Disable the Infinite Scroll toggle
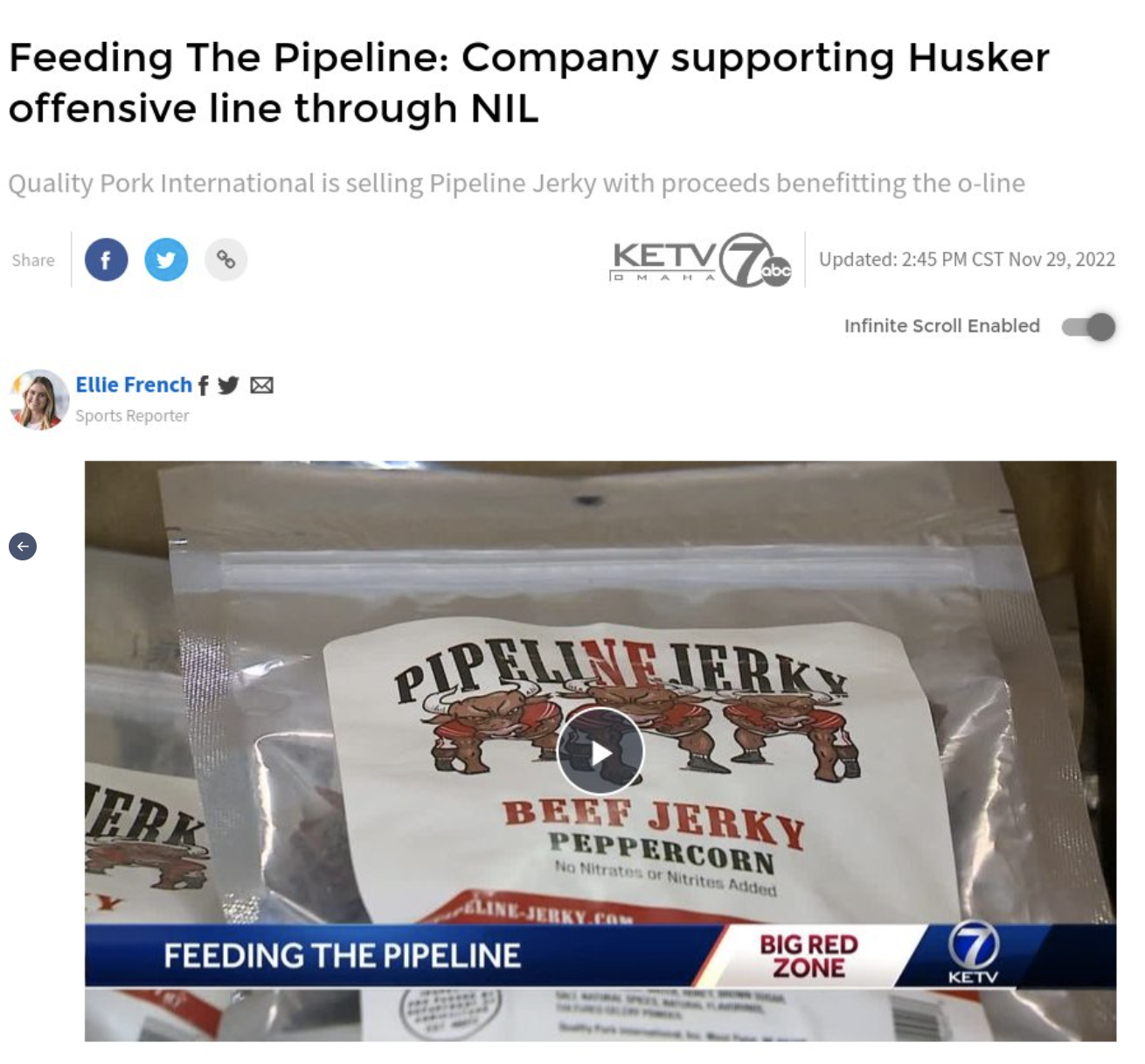This screenshot has height=1064, width=1145. click(x=1089, y=326)
